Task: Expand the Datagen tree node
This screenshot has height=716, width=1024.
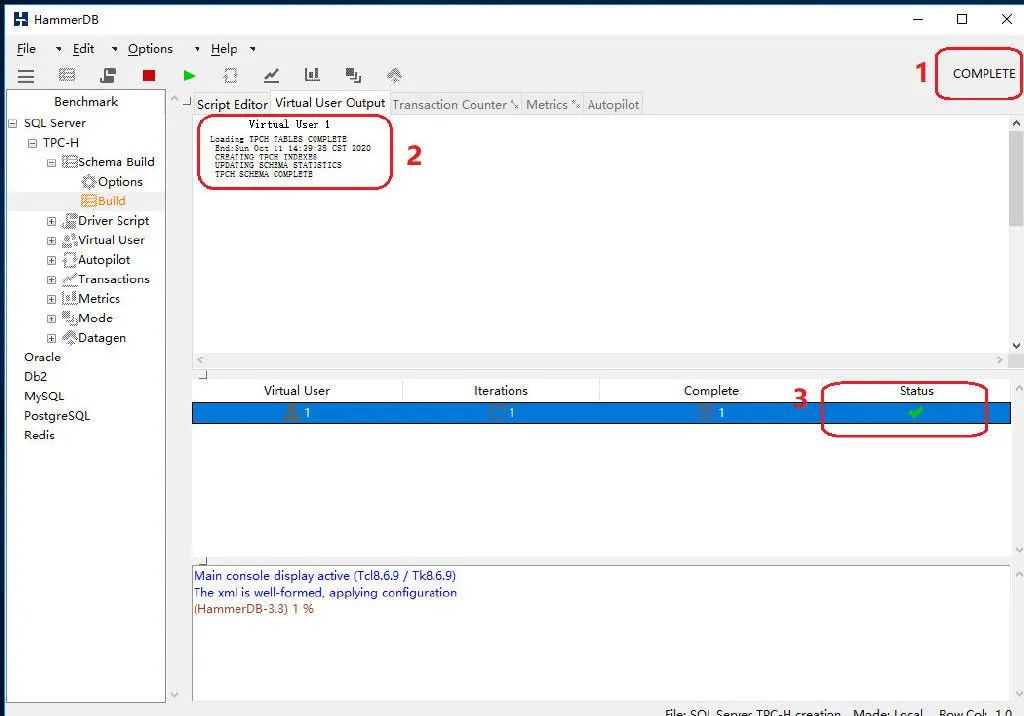Action: pyautogui.click(x=51, y=338)
